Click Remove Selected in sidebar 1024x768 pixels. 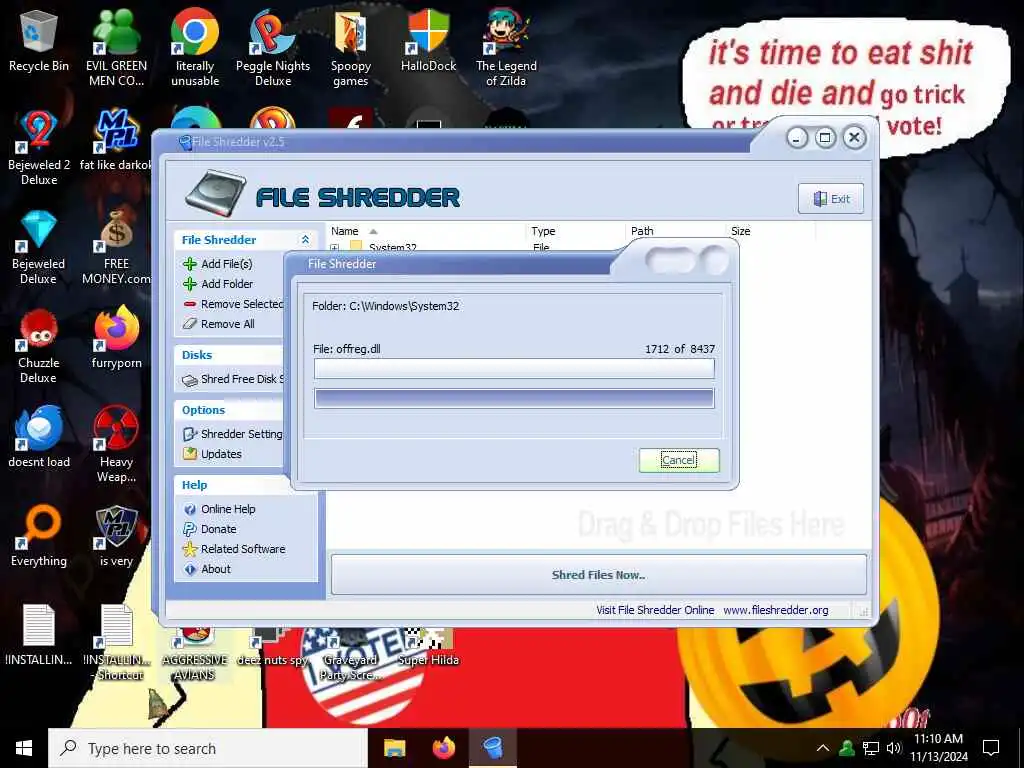click(233, 304)
